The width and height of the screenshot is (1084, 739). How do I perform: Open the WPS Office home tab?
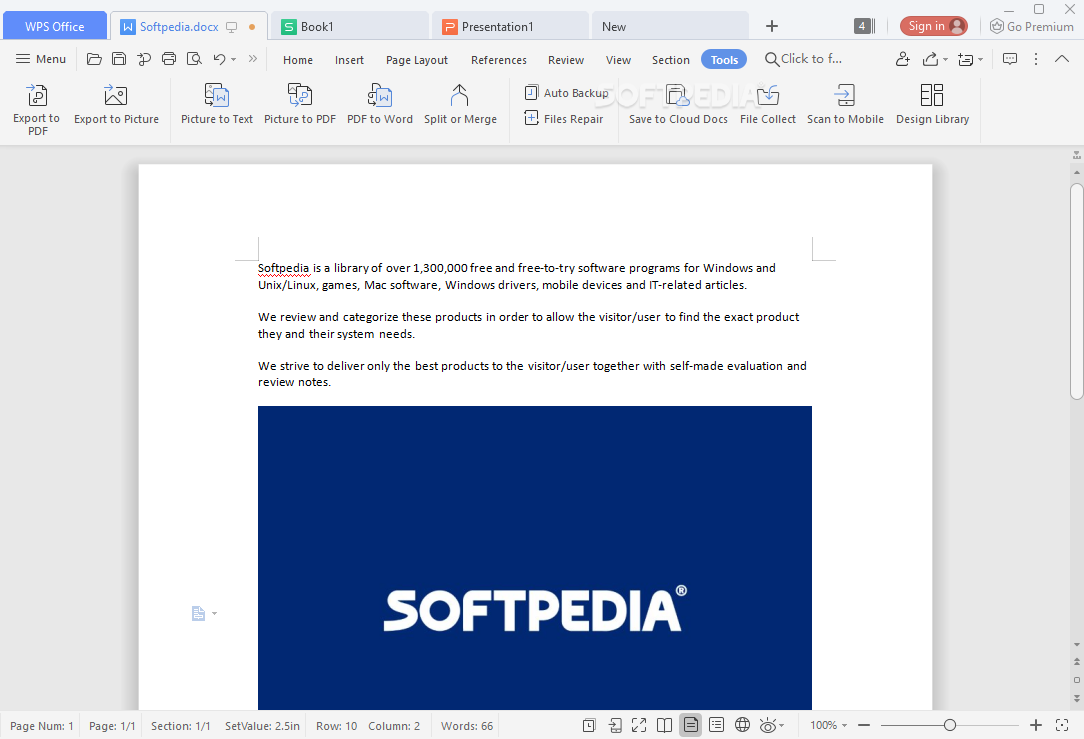pyautogui.click(x=55, y=26)
